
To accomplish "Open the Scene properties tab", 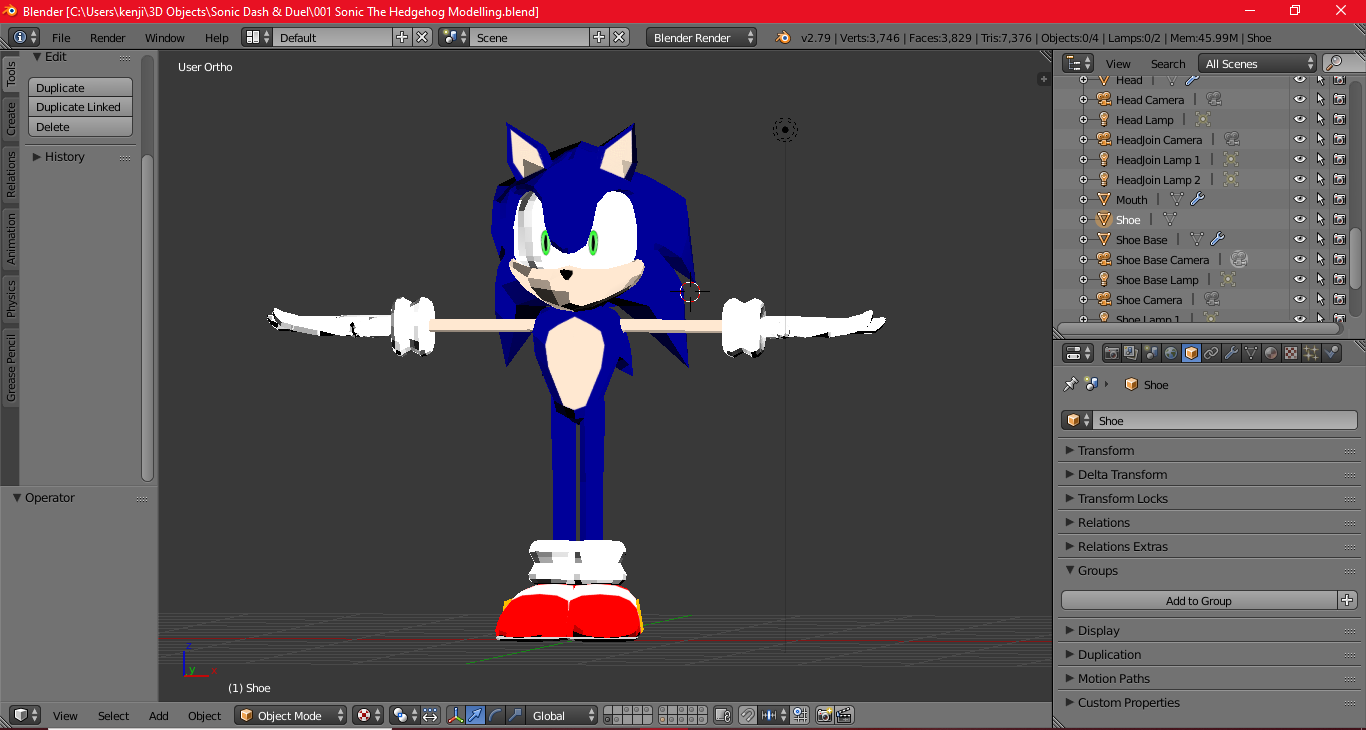I will pyautogui.click(x=1151, y=353).
